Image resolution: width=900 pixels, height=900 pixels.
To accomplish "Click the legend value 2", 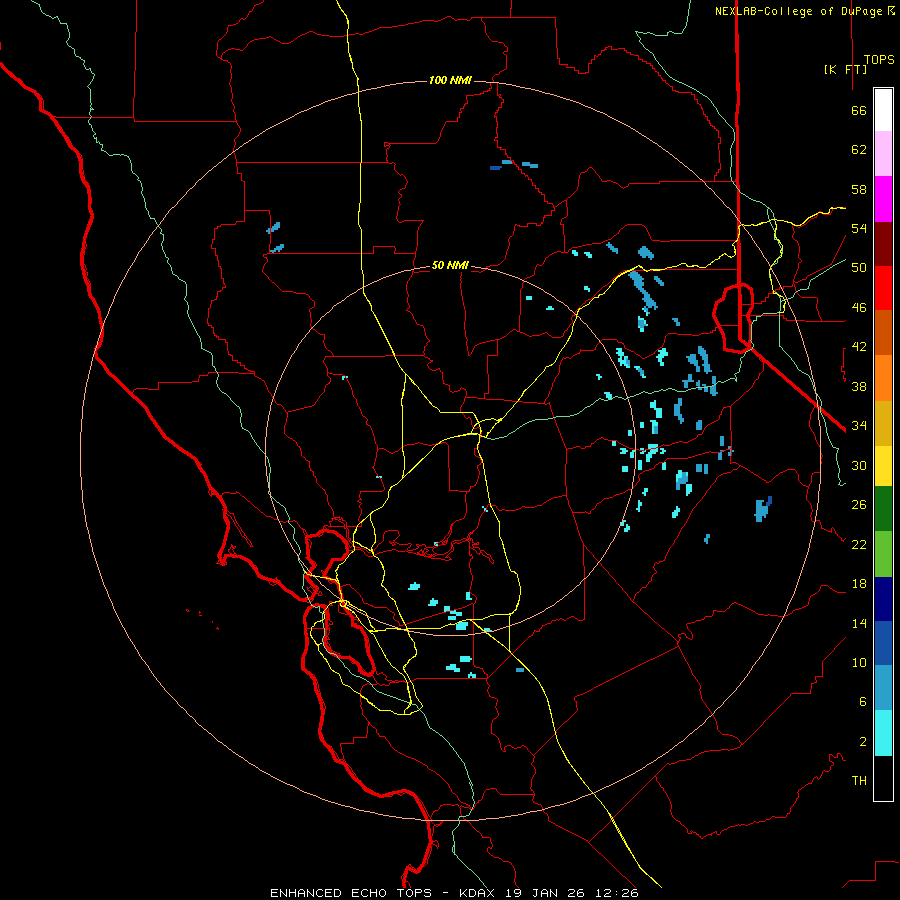I will pyautogui.click(x=863, y=742).
